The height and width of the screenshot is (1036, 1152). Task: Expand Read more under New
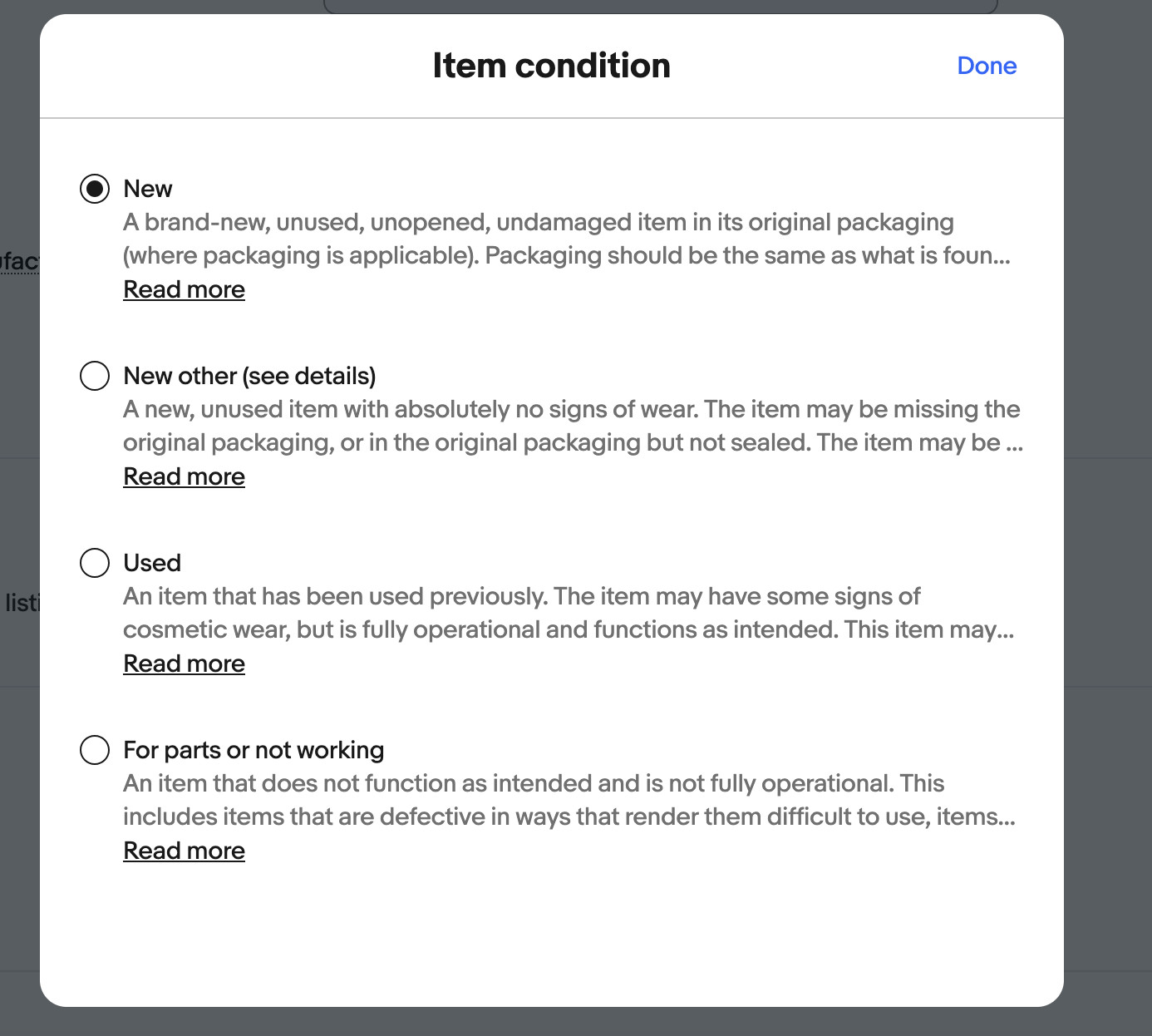pyautogui.click(x=184, y=289)
